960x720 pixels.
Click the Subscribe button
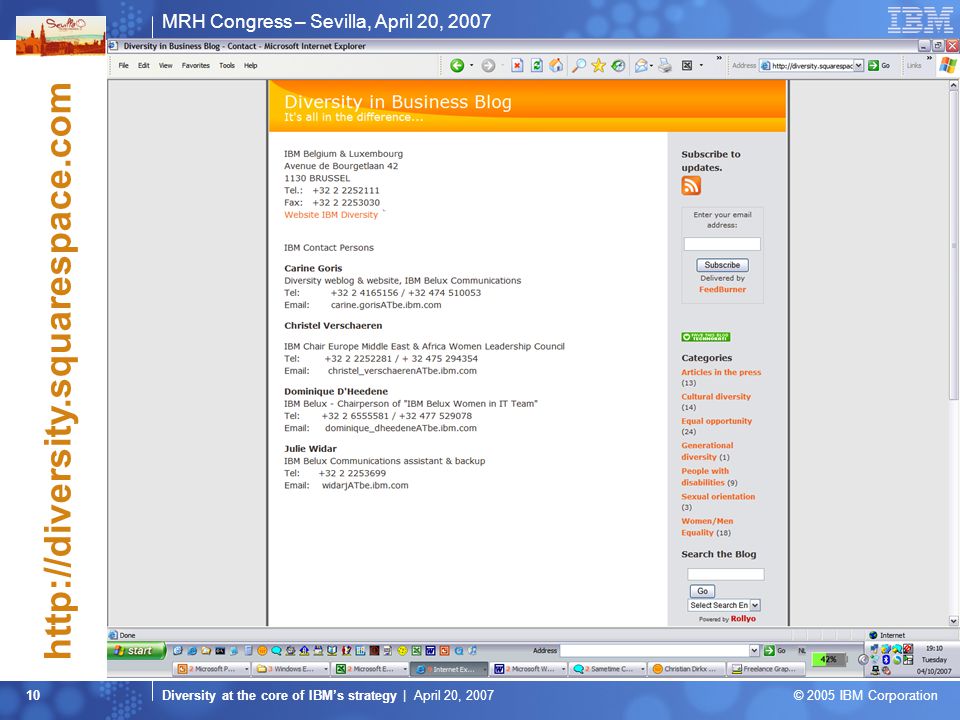[722, 265]
